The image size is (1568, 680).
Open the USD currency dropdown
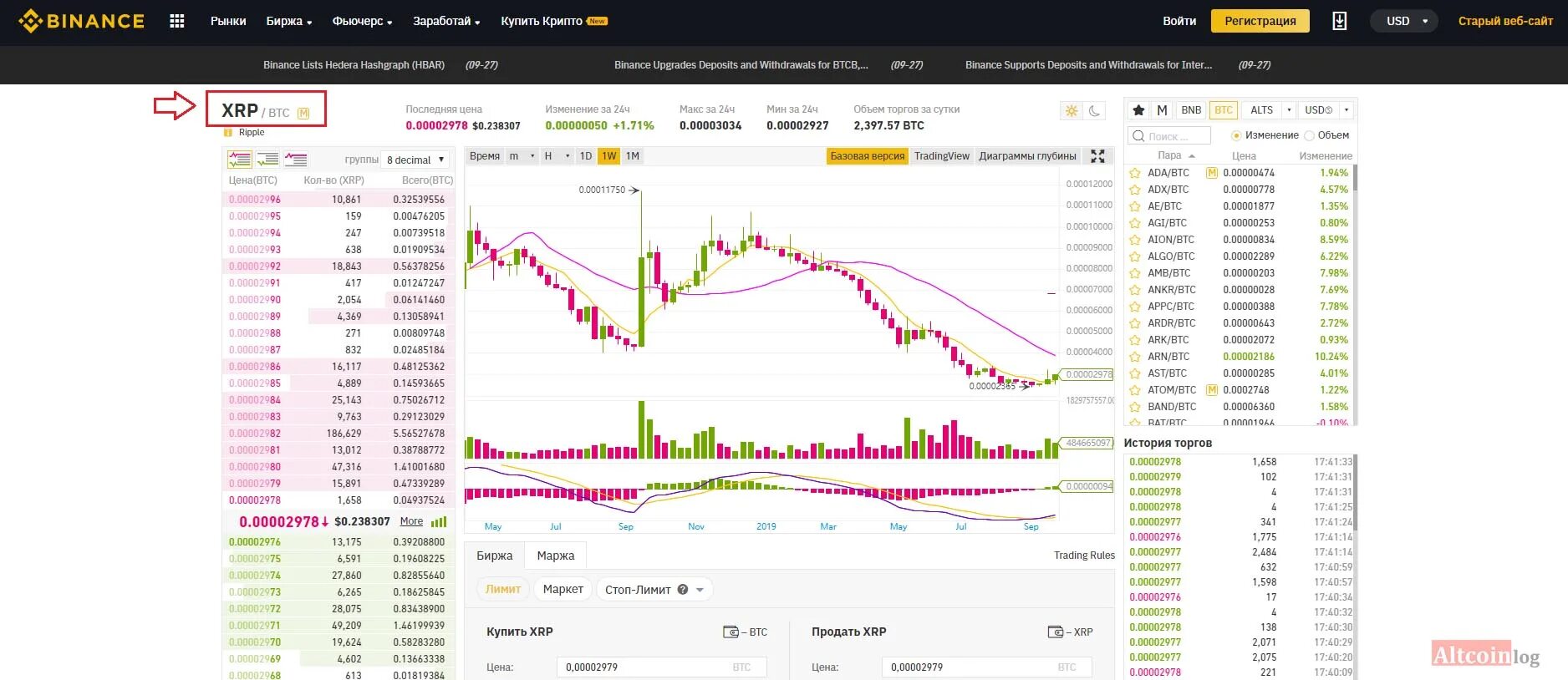1403,21
